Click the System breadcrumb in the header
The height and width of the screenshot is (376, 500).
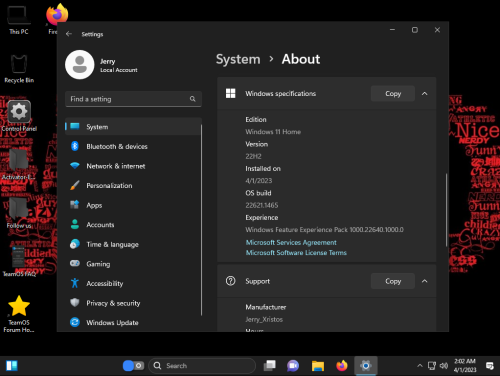[x=238, y=59]
